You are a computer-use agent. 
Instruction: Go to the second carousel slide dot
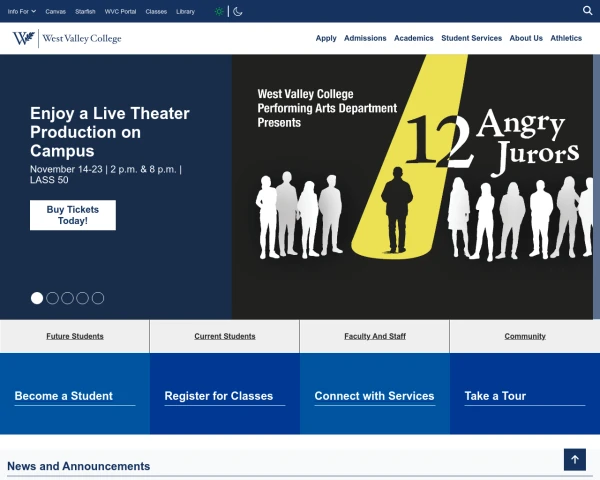[x=52, y=298]
